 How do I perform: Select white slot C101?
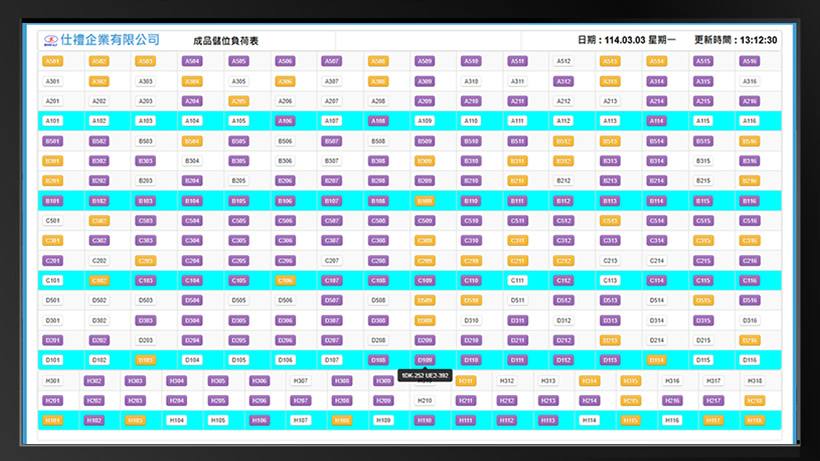[53, 281]
